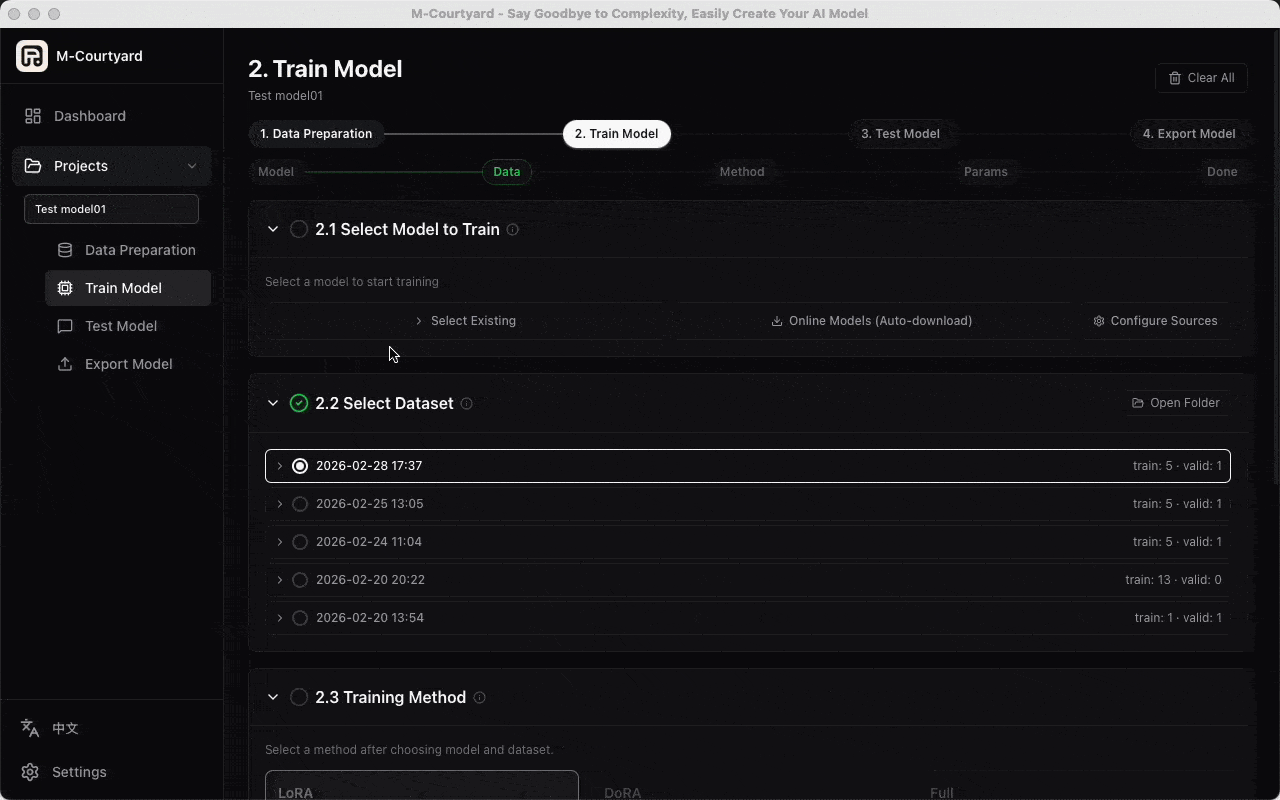Viewport: 1280px width, 800px height.
Task: Select dataset radio 2026-02-28 17:37
Action: point(300,466)
